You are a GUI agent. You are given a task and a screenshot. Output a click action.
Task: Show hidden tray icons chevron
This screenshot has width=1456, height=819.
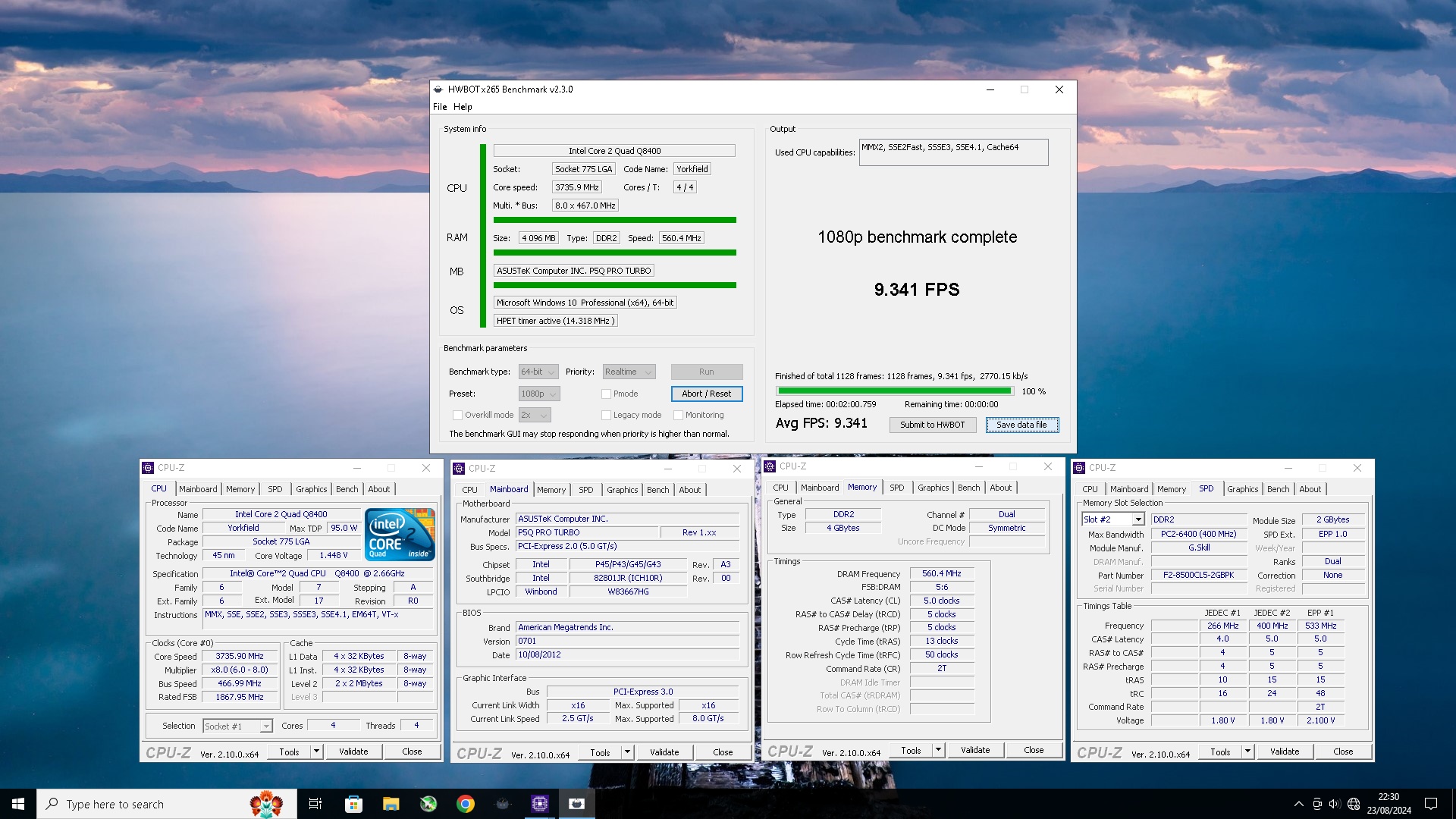(x=1299, y=804)
